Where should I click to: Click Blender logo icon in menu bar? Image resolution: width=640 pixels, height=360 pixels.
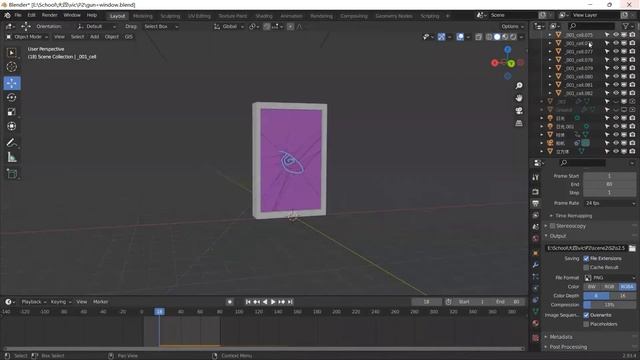pos(7,15)
